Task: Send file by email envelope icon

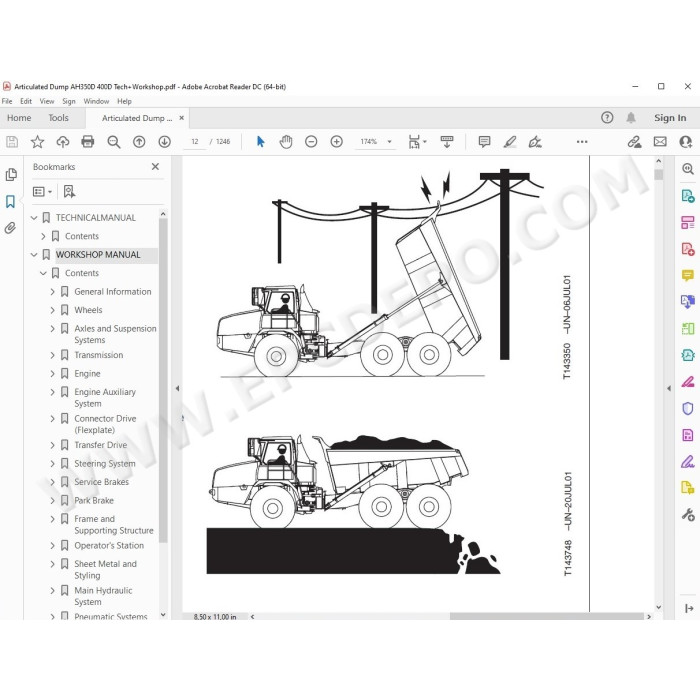Action: pyautogui.click(x=660, y=142)
